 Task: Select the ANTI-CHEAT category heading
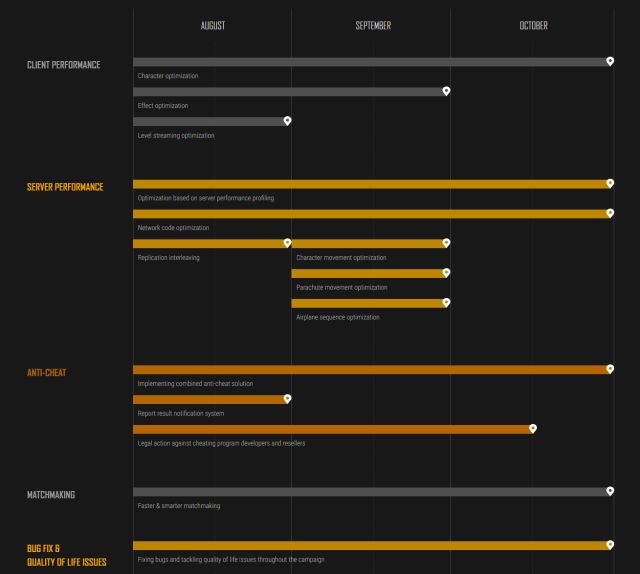click(x=47, y=373)
